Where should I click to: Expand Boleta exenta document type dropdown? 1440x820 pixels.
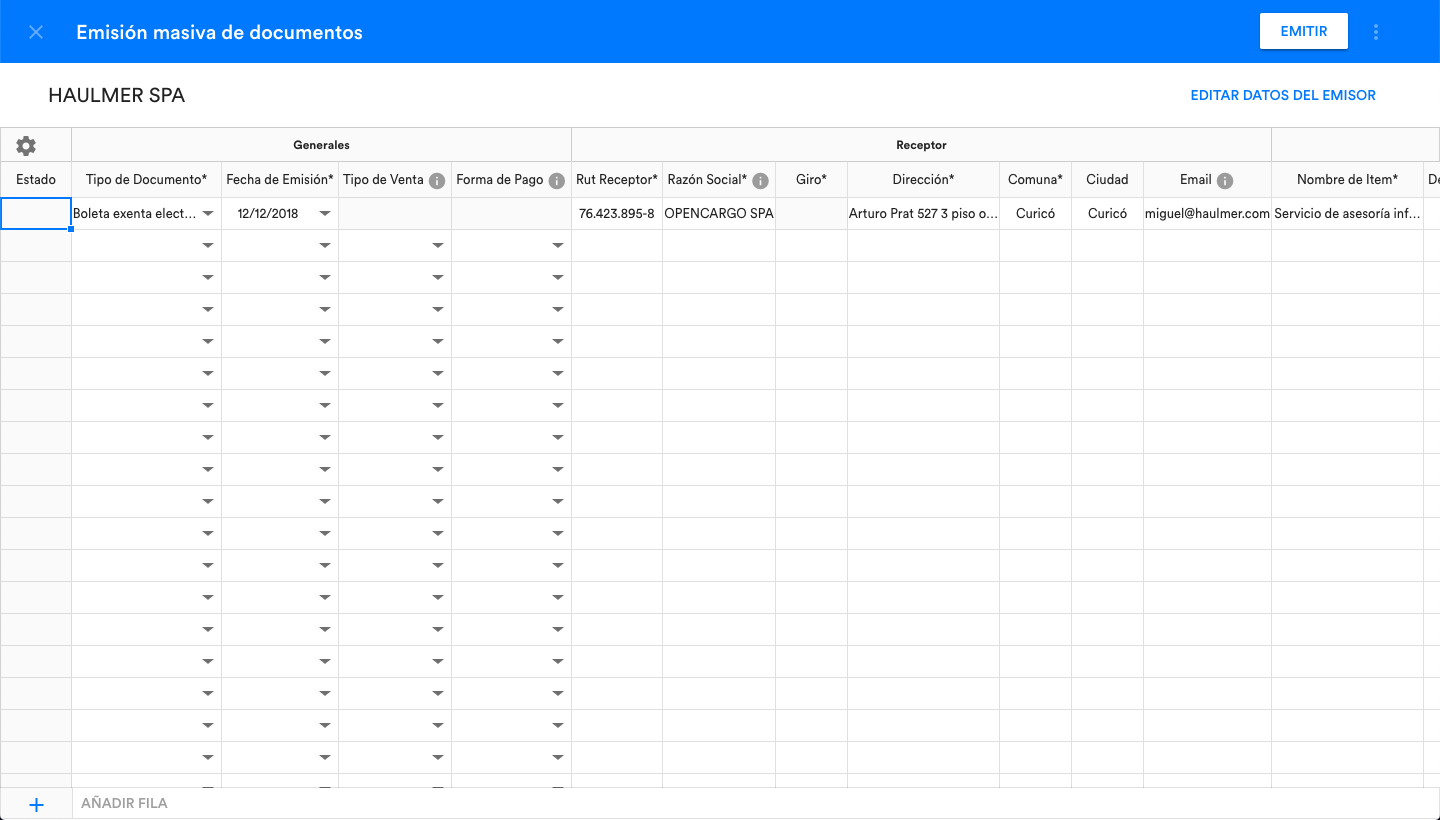coord(208,214)
